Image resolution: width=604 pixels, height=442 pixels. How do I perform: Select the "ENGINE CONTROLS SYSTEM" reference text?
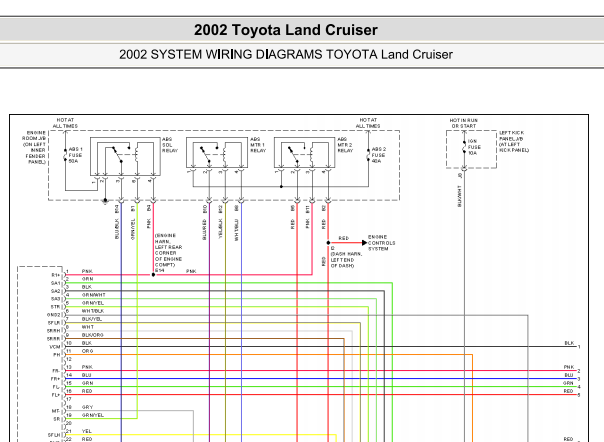pyautogui.click(x=381, y=243)
